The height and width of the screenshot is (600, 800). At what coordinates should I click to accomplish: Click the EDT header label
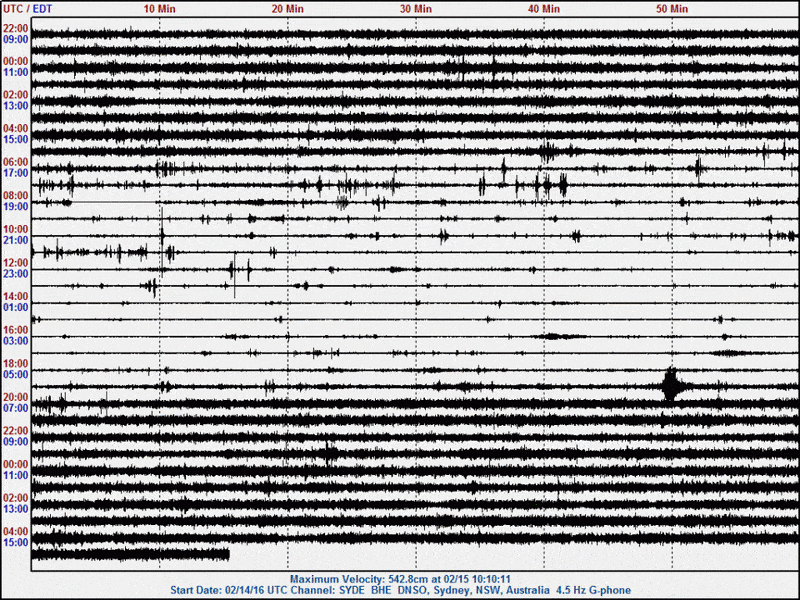coord(42,8)
